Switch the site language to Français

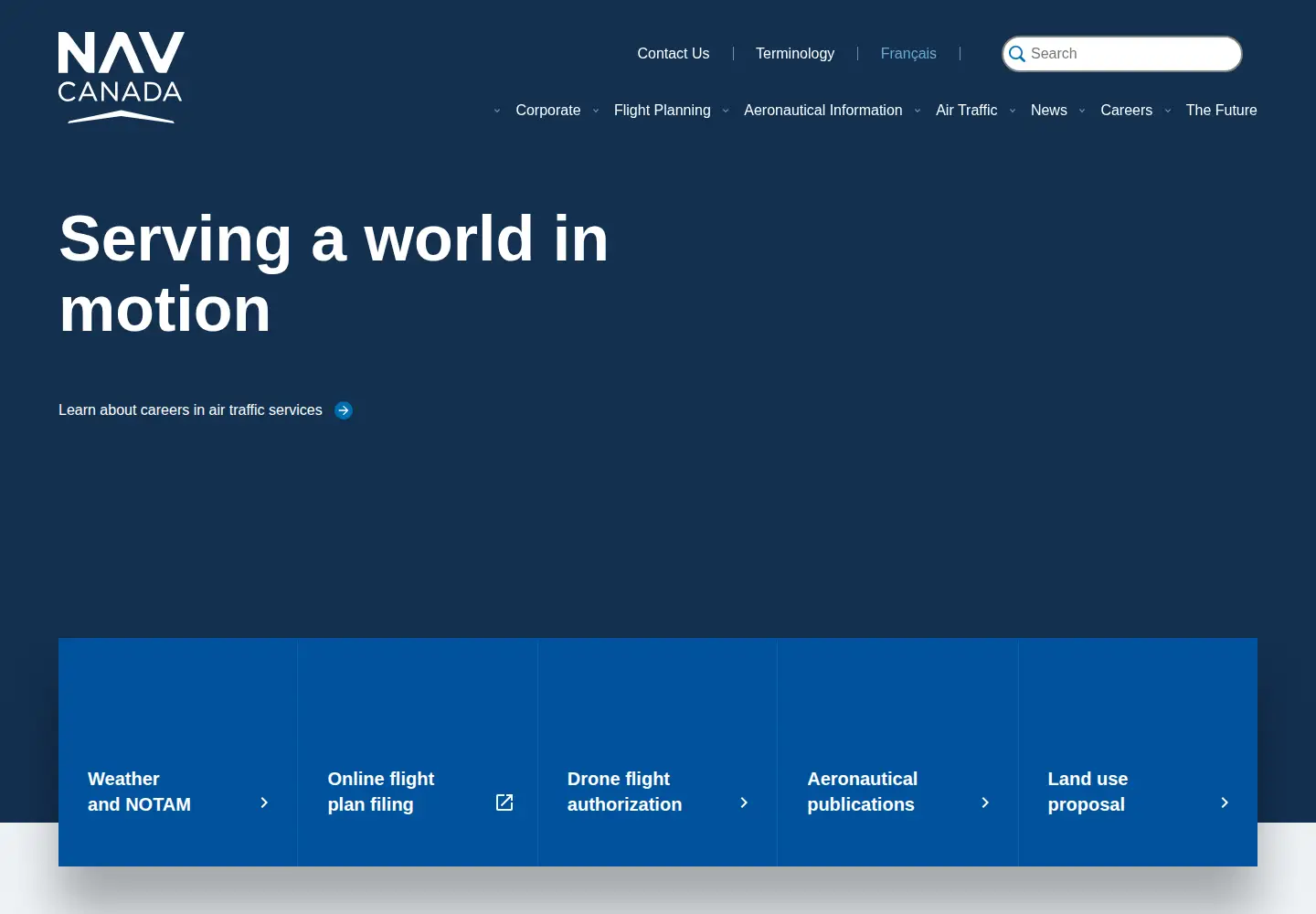coord(908,53)
